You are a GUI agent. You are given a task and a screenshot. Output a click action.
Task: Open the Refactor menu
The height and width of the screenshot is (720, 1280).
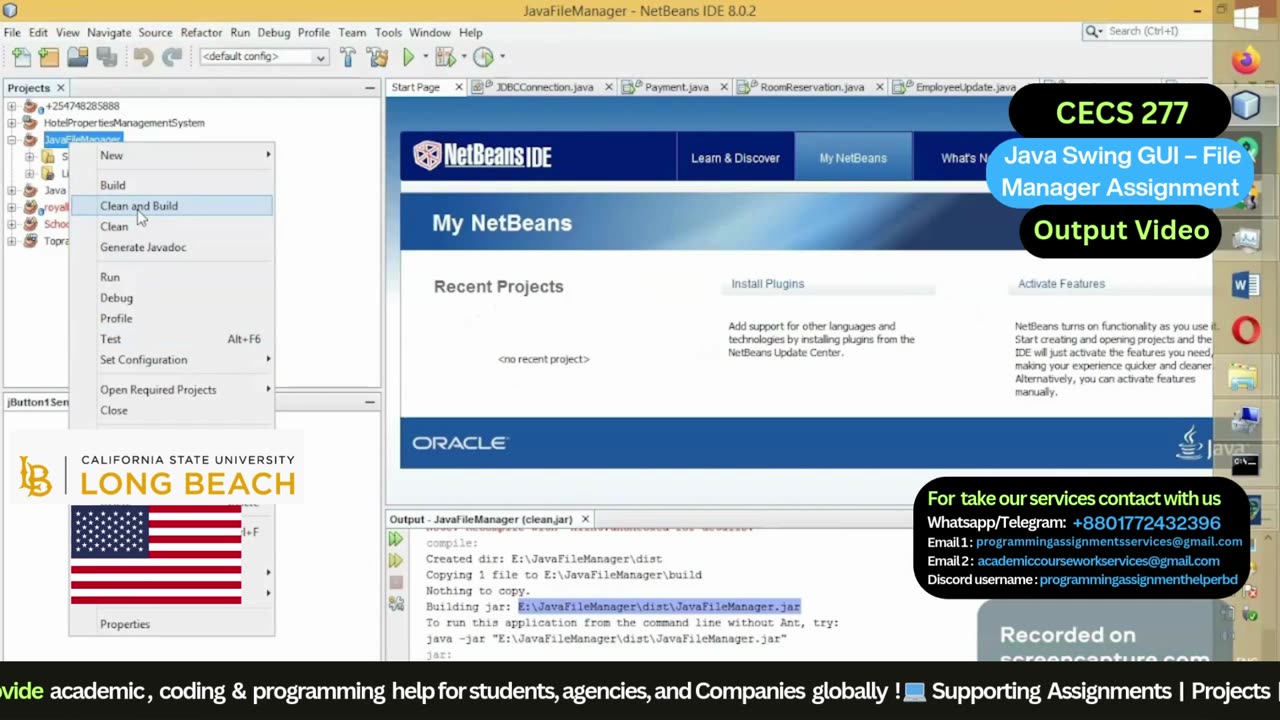(201, 32)
